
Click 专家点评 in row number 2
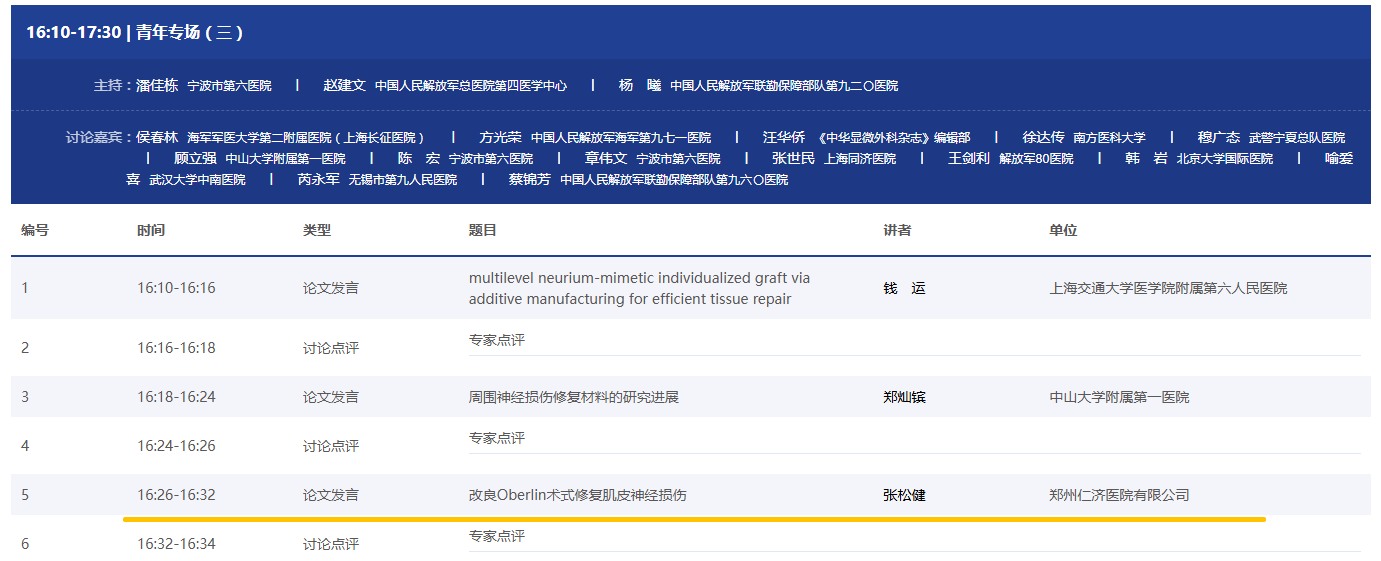tap(497, 340)
